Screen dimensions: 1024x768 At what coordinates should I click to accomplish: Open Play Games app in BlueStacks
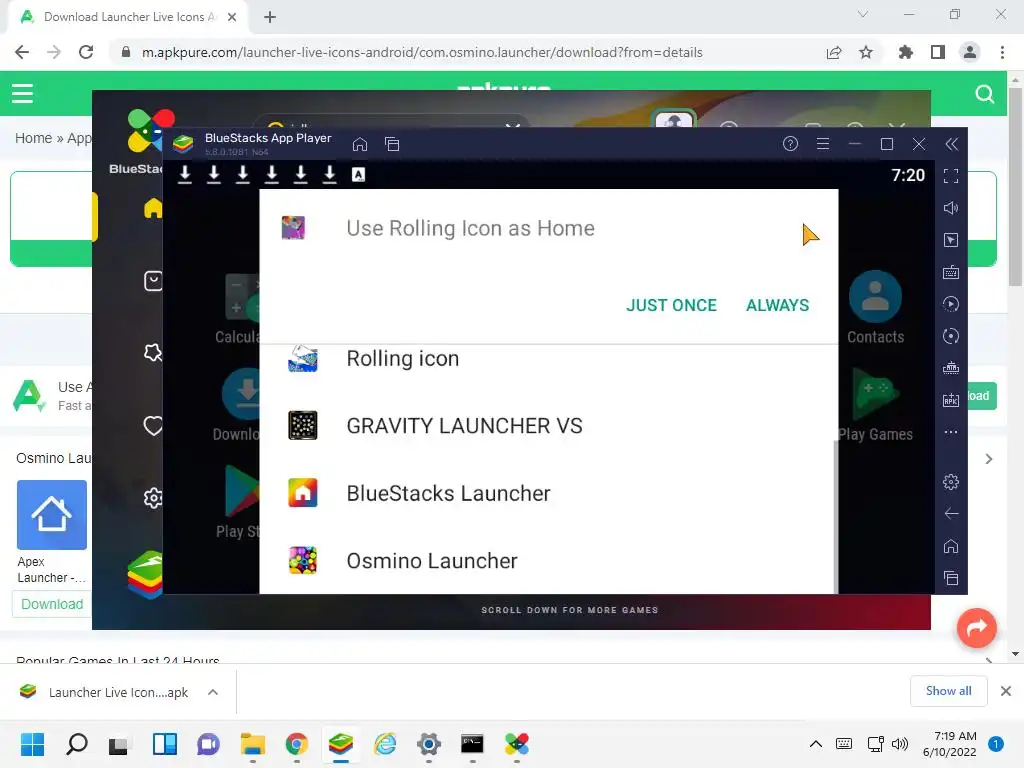(875, 405)
